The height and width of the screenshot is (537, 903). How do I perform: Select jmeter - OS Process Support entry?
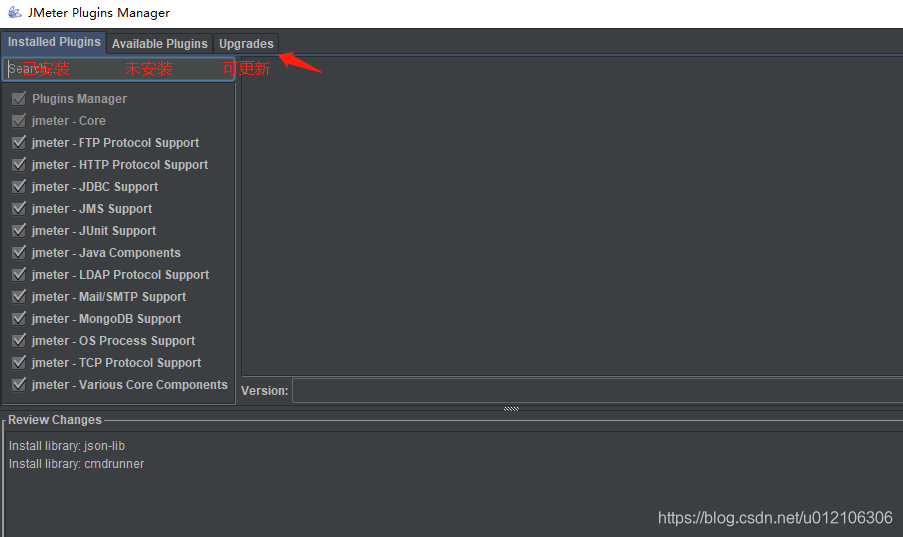[113, 341]
